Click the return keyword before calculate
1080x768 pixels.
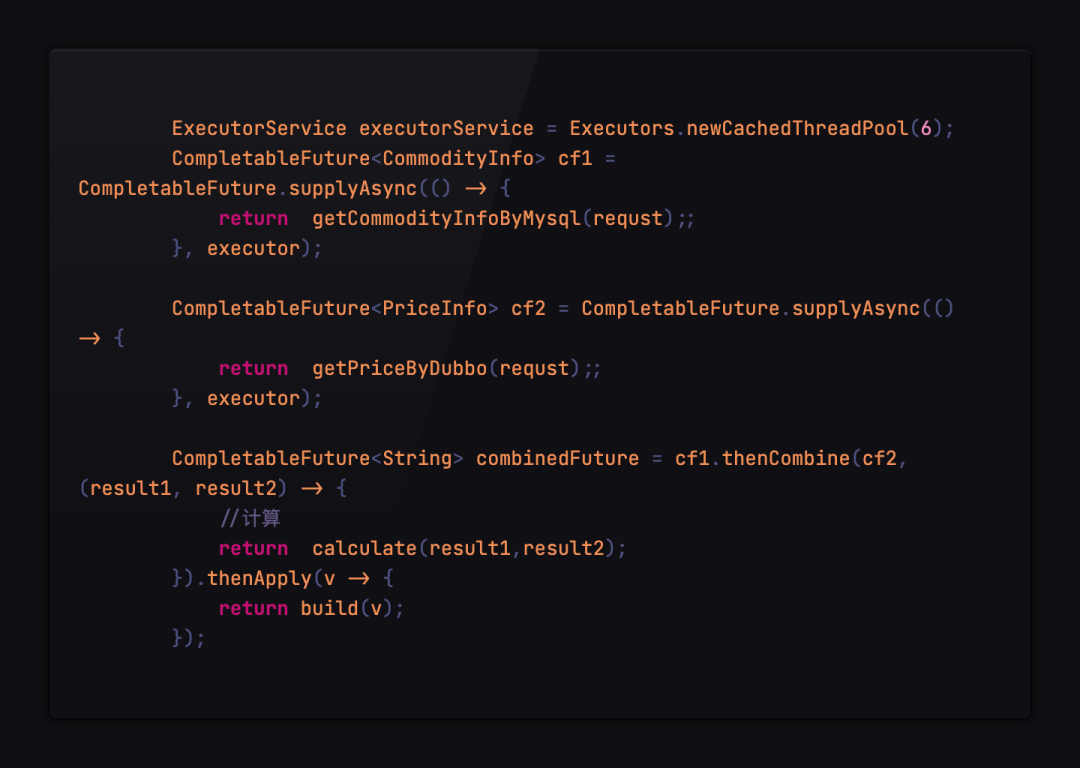tap(253, 548)
